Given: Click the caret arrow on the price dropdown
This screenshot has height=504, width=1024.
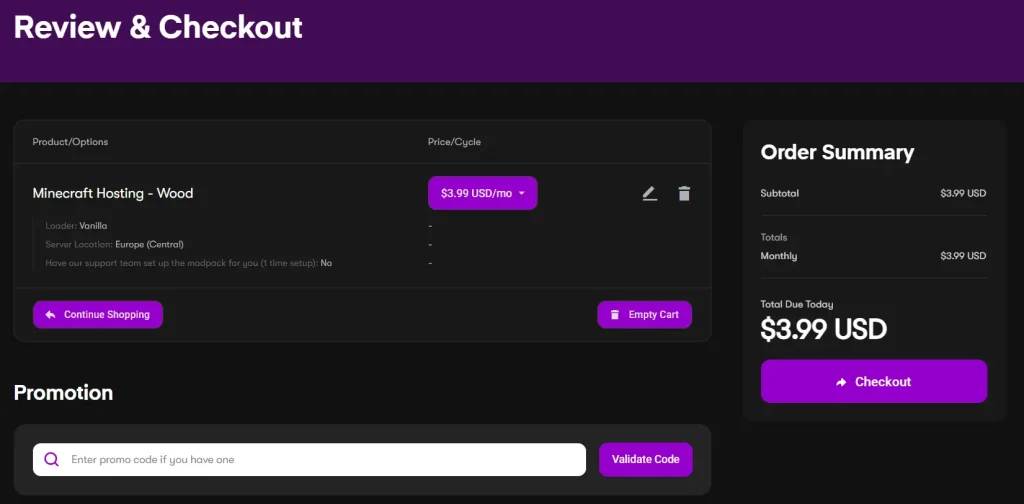Looking at the screenshot, I should 521,193.
